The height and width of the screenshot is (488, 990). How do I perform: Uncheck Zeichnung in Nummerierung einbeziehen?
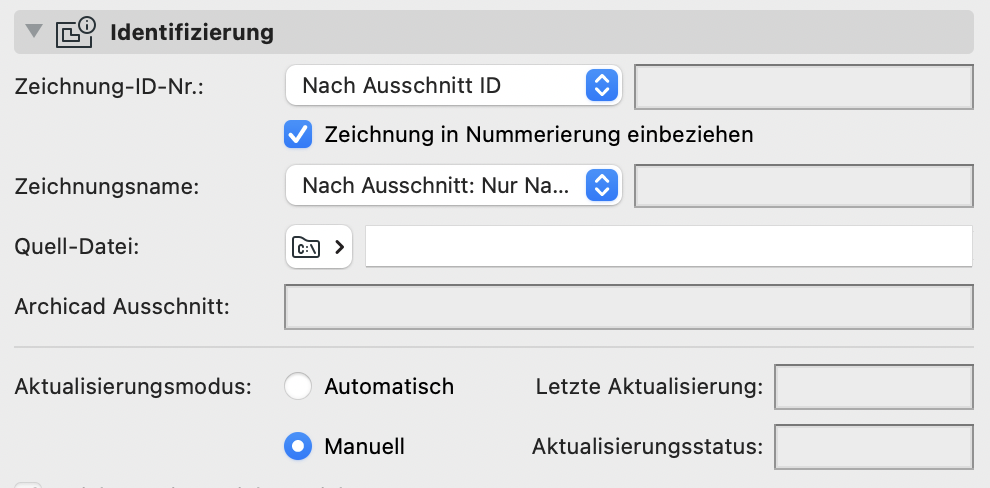tap(298, 134)
